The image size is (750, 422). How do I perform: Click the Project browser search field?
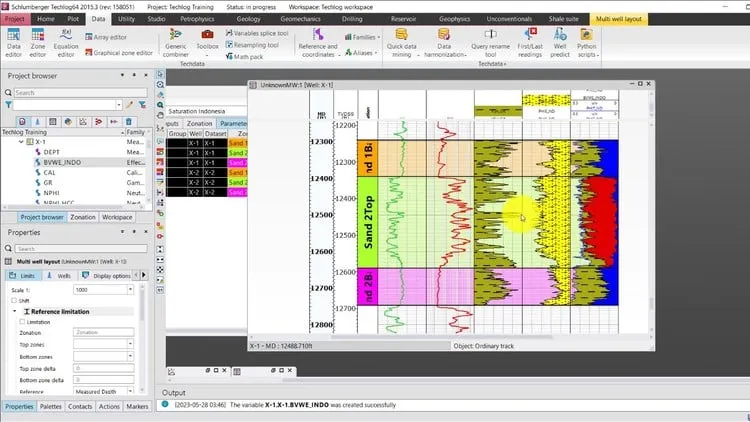pos(80,93)
